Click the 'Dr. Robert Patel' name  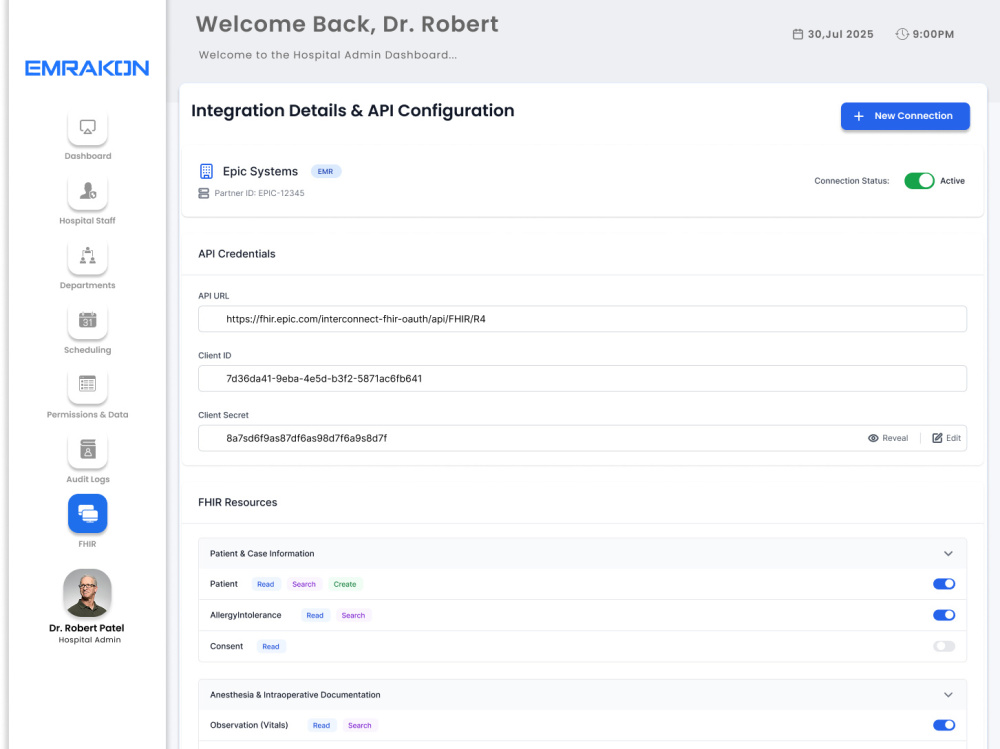point(87,628)
